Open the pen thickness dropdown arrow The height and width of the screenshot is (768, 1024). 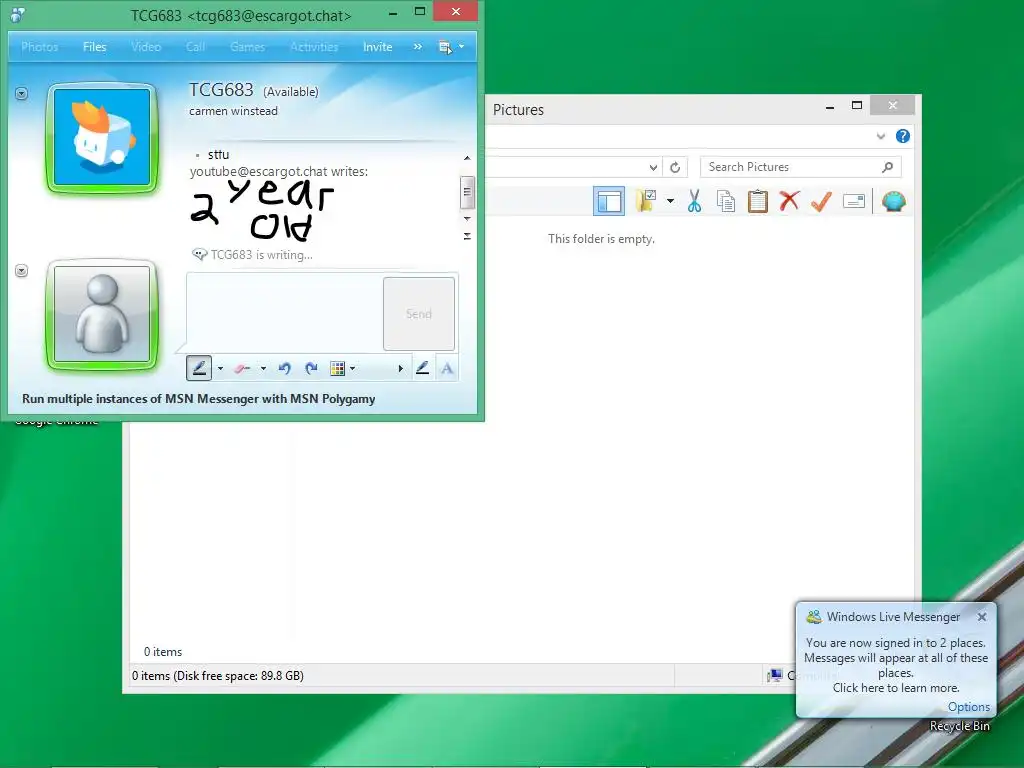click(x=220, y=368)
